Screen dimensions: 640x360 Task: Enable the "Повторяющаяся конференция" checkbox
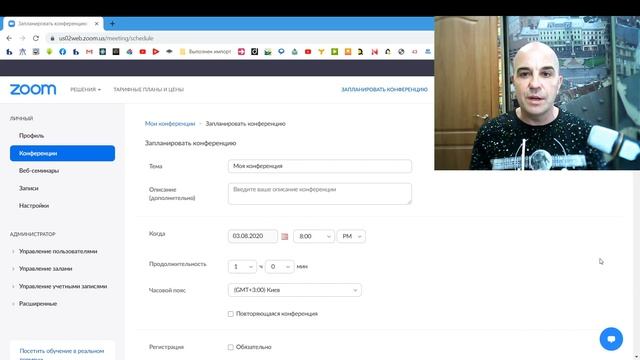tap(231, 314)
